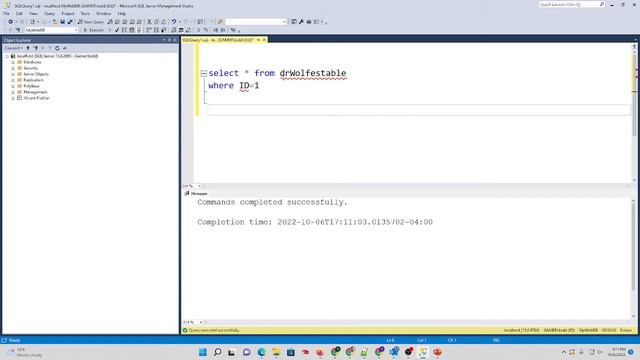640x360 pixels.
Task: Open PowerPoint from taskbar
Action: pyautogui.click(x=438, y=352)
